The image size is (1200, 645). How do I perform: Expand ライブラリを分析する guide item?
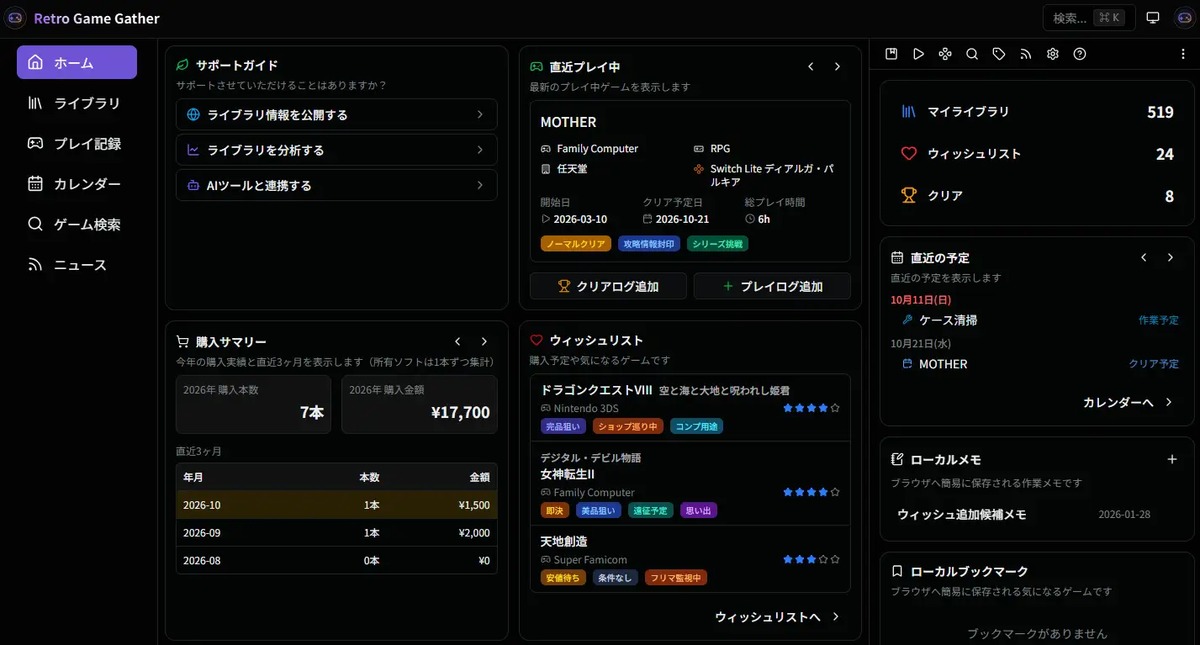[336, 150]
